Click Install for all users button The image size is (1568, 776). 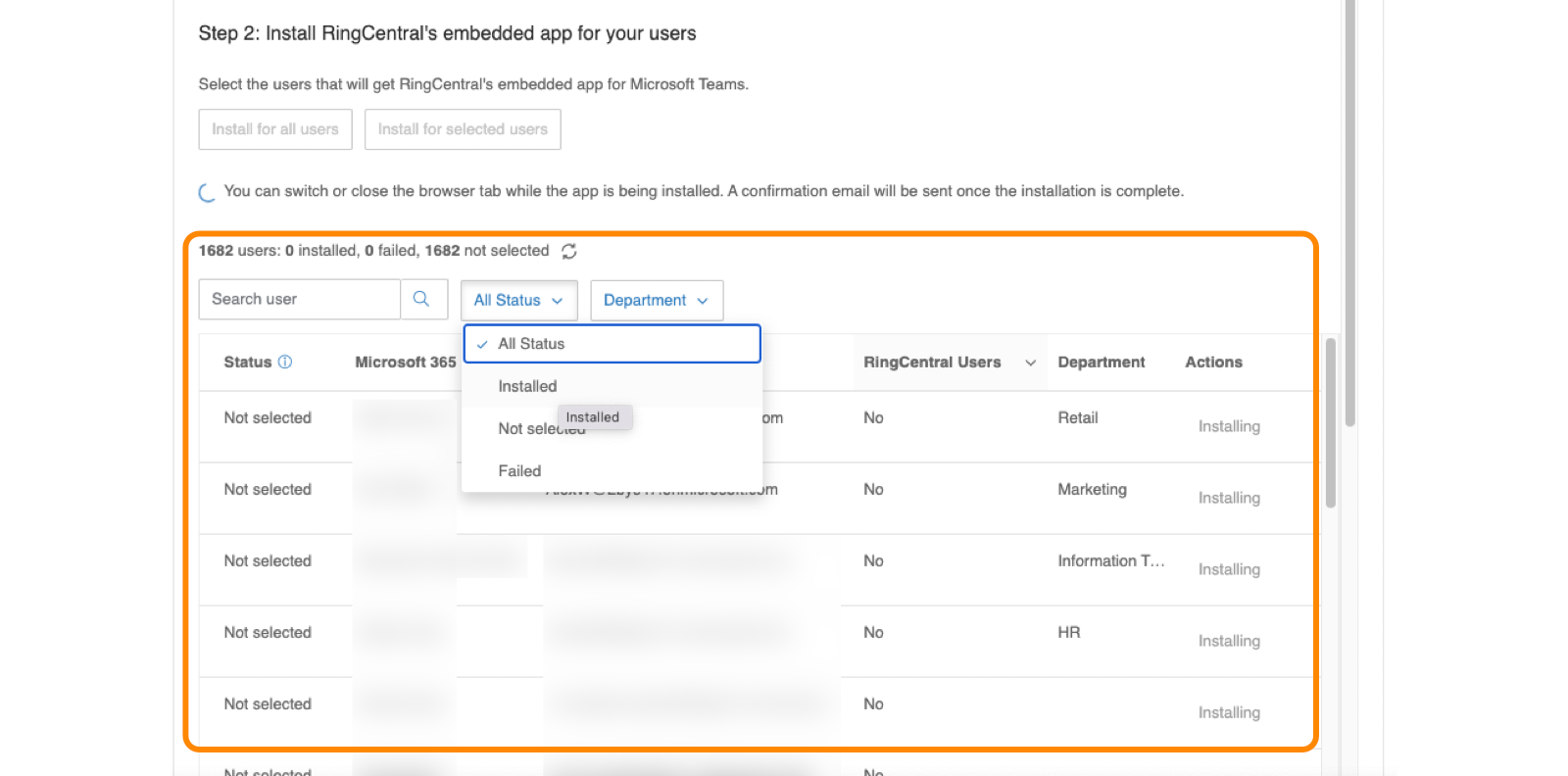click(275, 129)
